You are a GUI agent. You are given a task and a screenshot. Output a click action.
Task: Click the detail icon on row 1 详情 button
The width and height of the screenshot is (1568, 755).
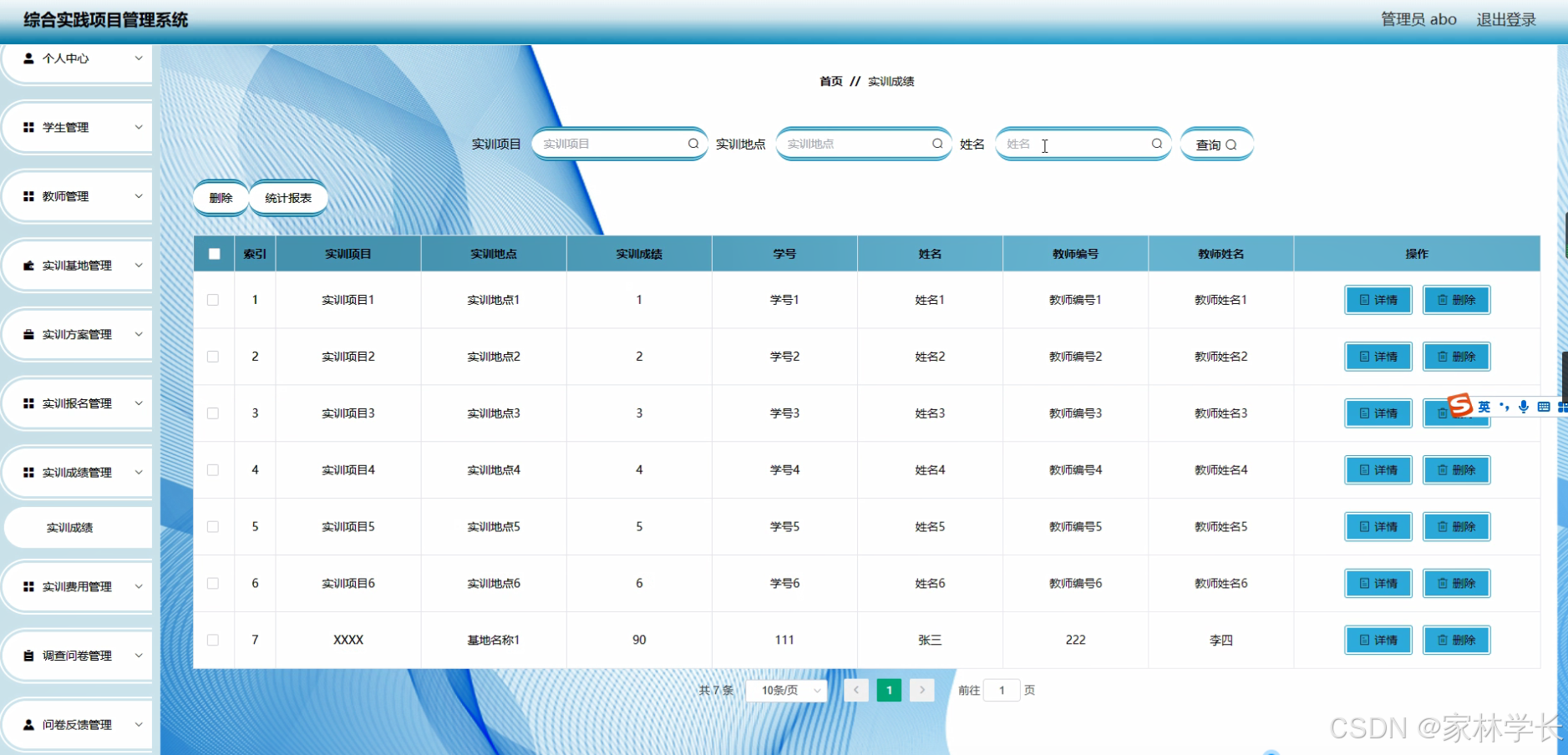1365,300
